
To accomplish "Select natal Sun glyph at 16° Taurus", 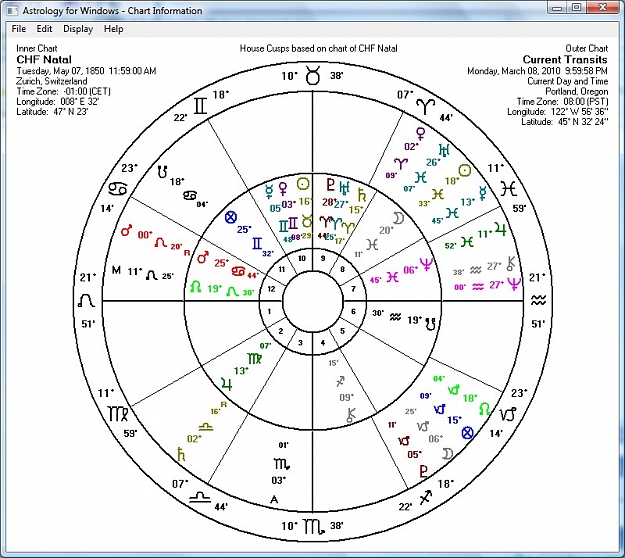I will [304, 184].
